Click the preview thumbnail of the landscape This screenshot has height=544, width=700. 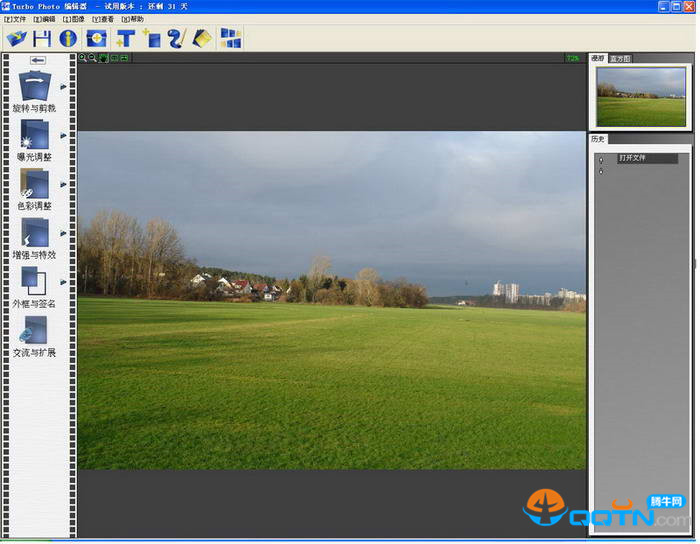coord(641,96)
